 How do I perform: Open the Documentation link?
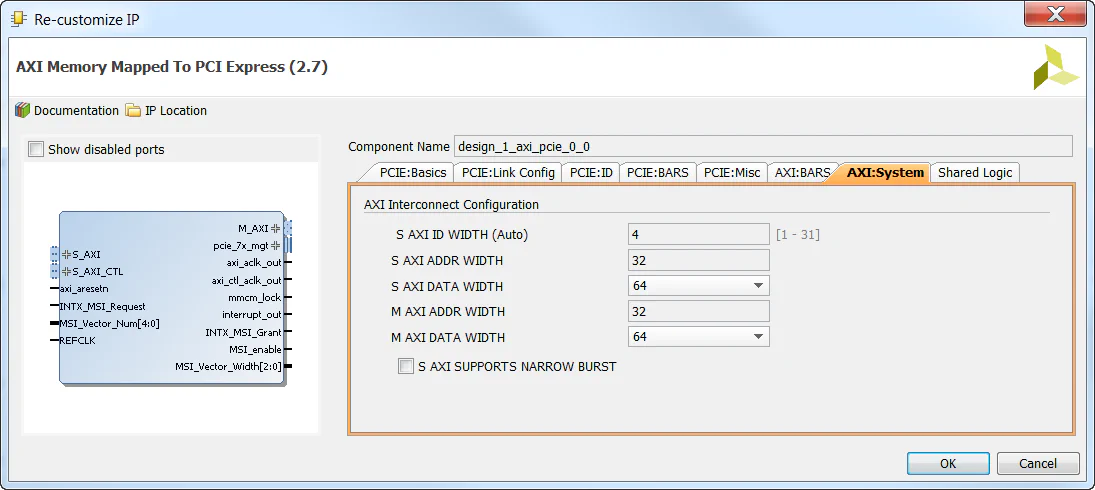coord(76,110)
